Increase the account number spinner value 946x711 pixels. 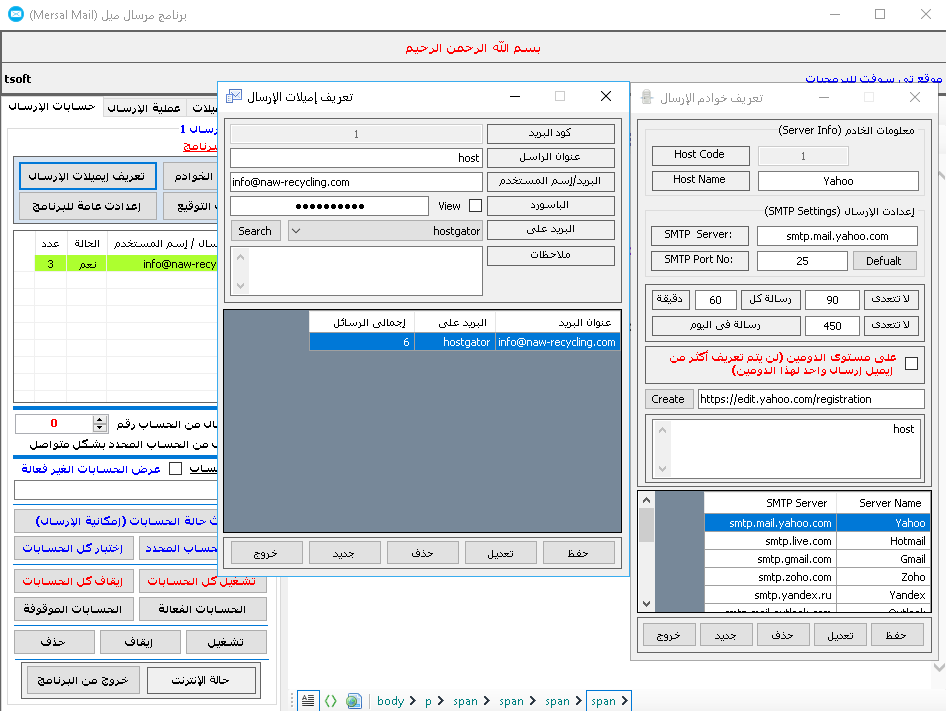pos(100,419)
